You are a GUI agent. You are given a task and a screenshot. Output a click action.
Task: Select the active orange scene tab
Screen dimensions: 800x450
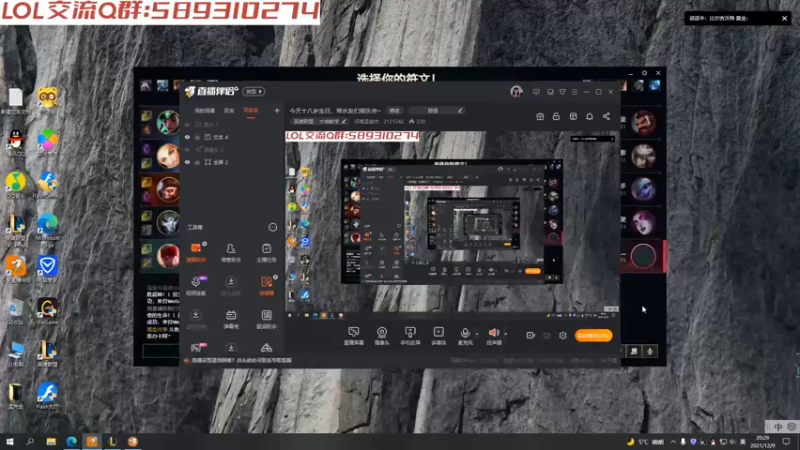point(251,111)
